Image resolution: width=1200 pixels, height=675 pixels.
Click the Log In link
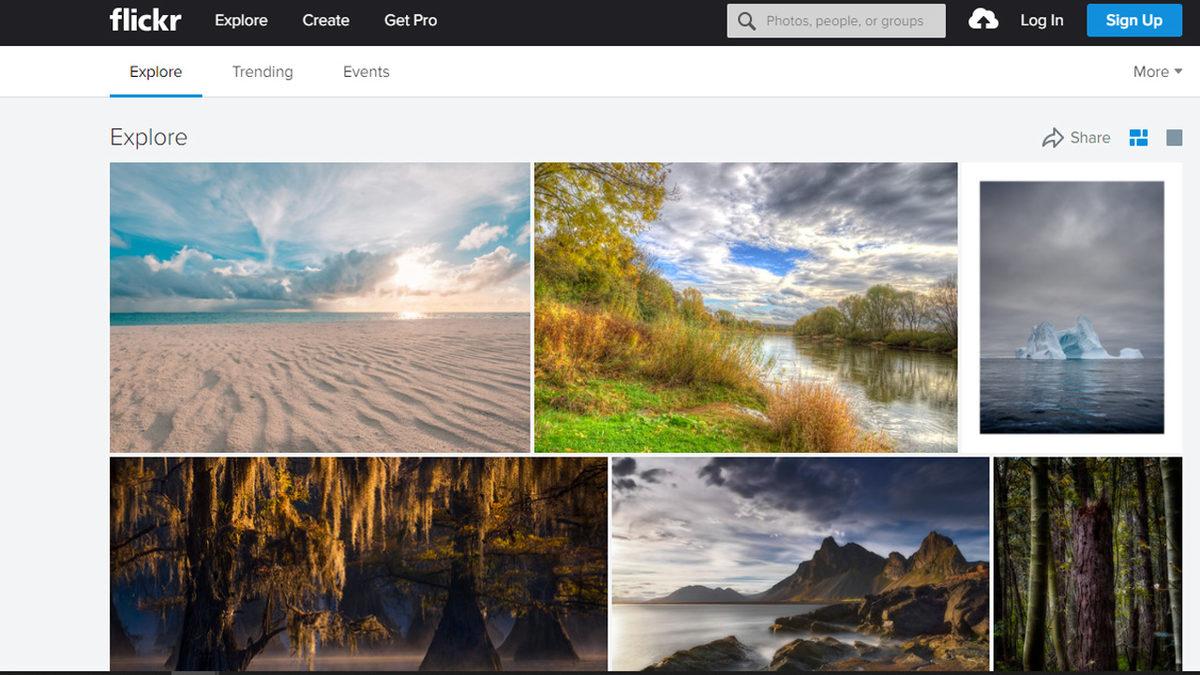pos(1042,20)
